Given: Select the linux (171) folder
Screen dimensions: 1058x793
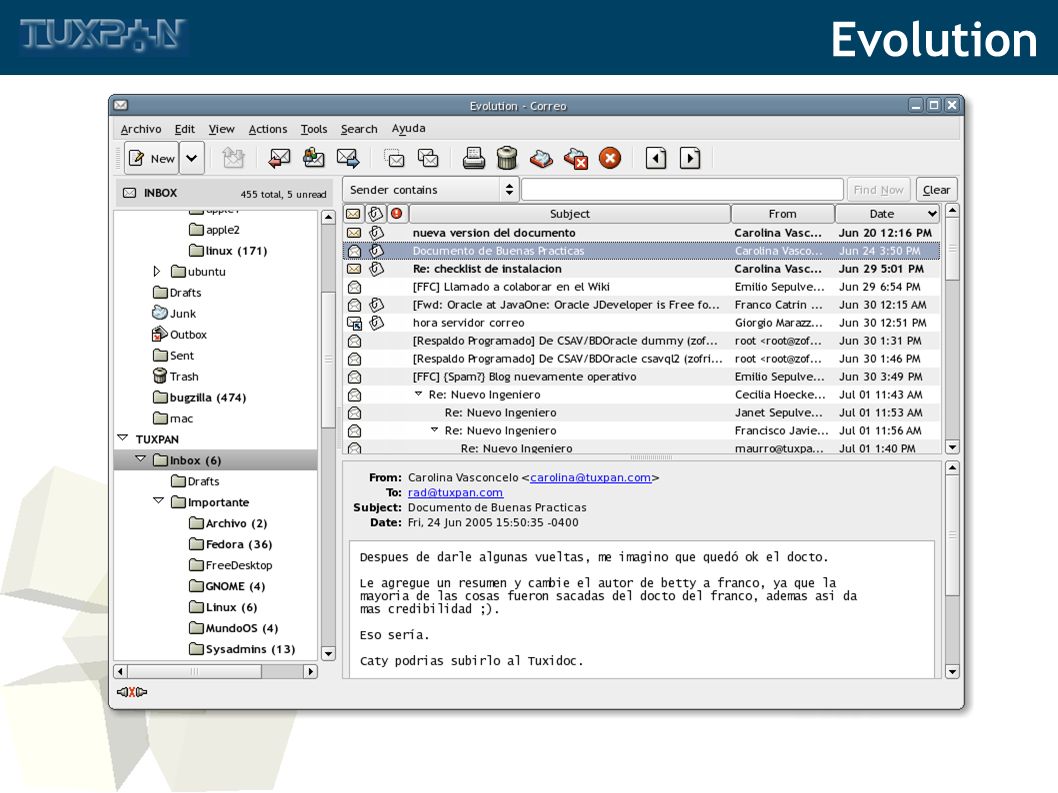Looking at the screenshot, I should [228, 250].
